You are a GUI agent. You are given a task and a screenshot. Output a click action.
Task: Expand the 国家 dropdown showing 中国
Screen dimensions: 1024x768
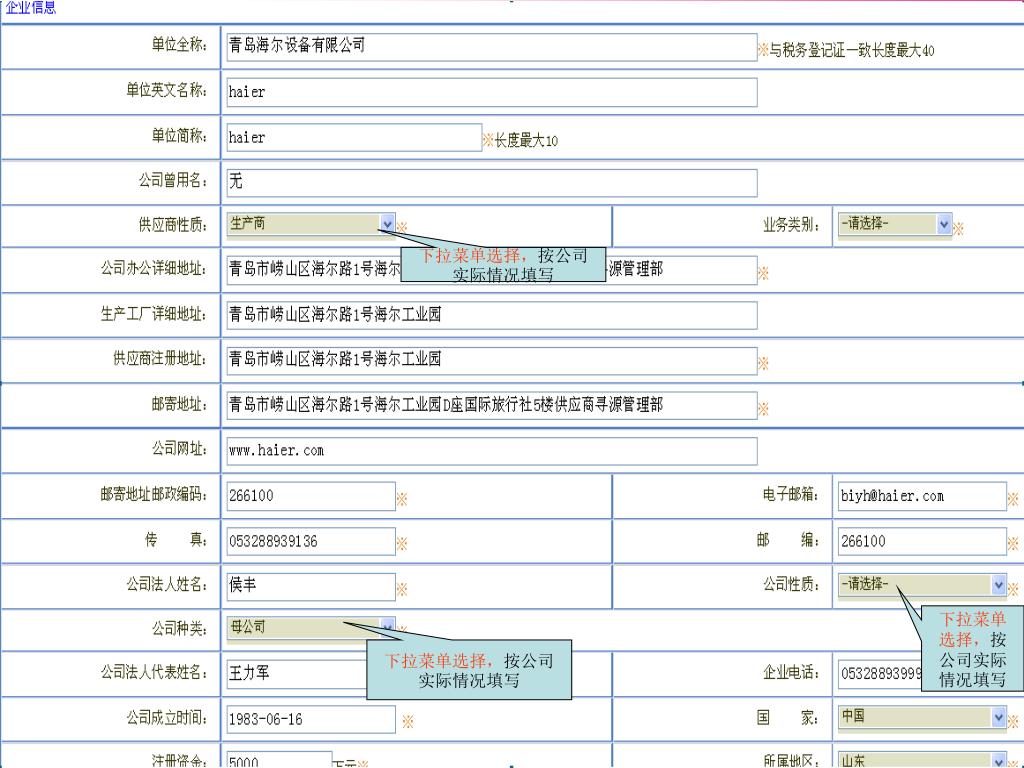tap(922, 717)
